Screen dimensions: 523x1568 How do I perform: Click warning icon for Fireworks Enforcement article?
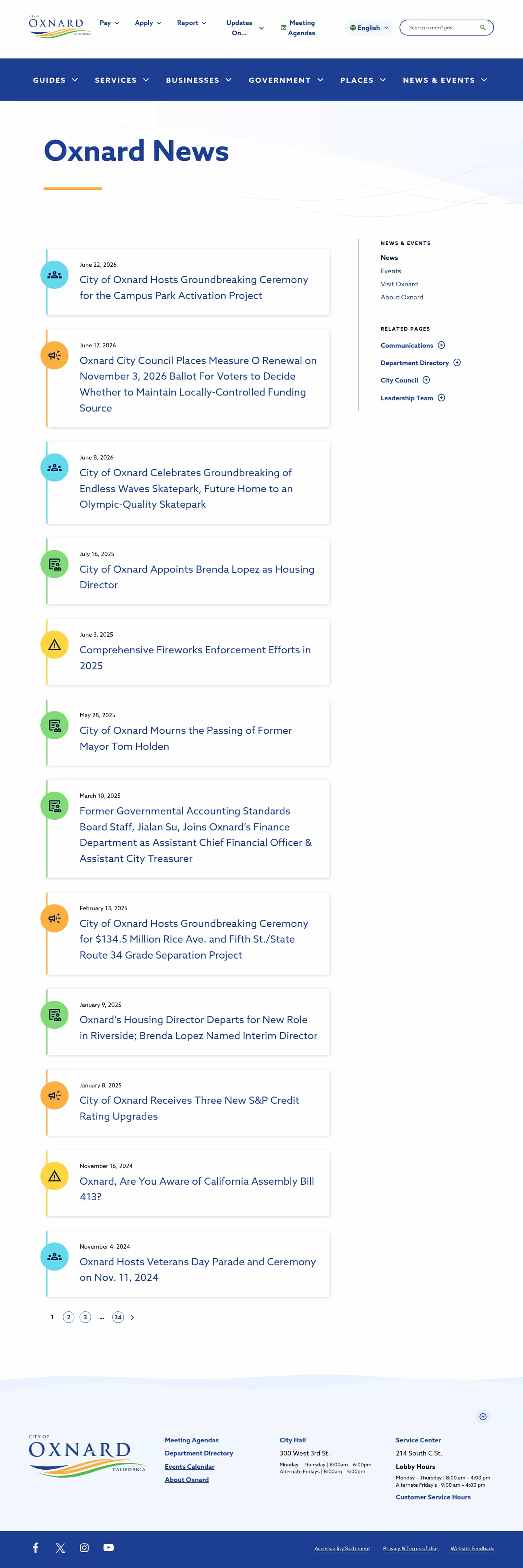[54, 645]
